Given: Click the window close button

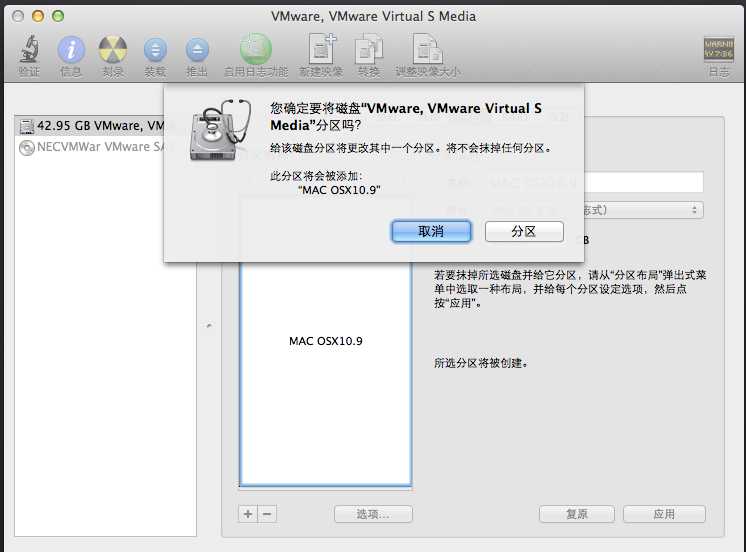Looking at the screenshot, I should point(18,16).
